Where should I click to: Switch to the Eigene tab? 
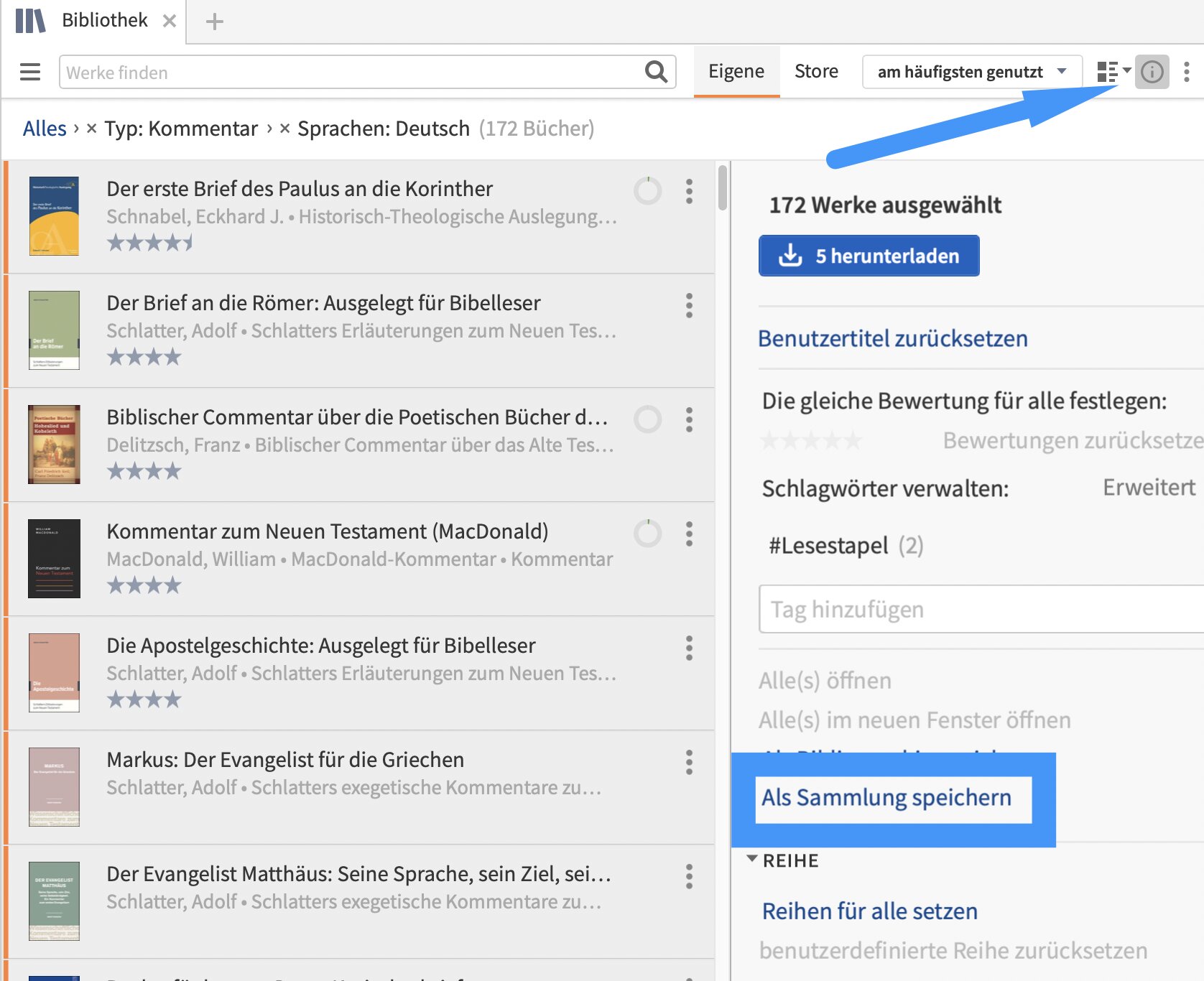pyautogui.click(x=736, y=71)
